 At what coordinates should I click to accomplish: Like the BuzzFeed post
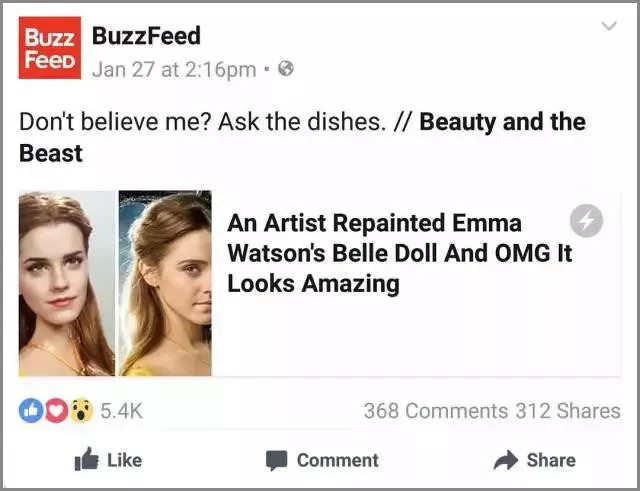coord(109,460)
